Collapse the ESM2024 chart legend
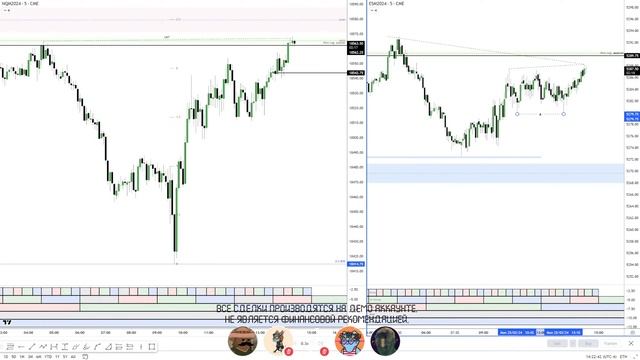 coord(372,10)
